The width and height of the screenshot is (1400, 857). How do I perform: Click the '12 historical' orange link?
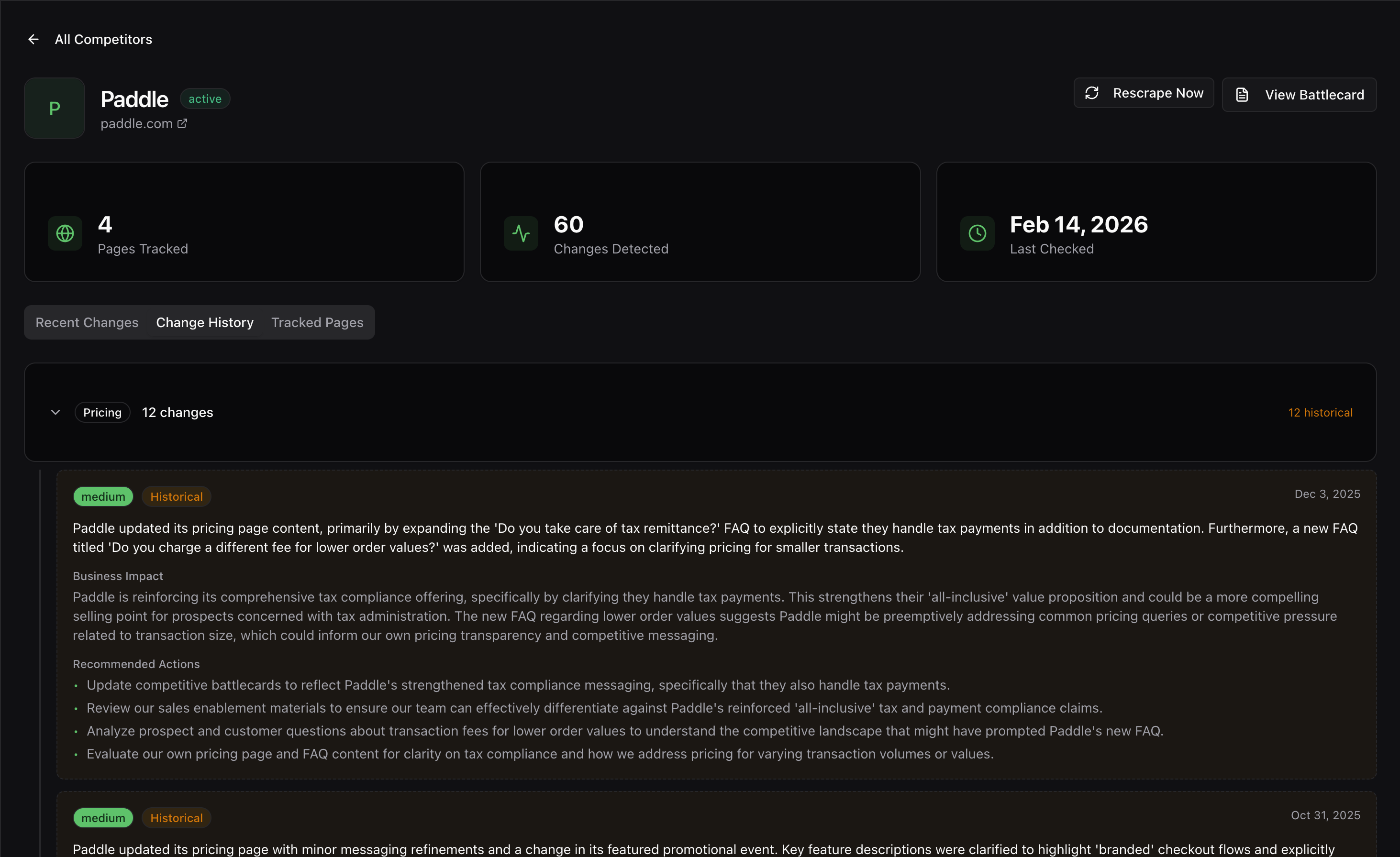pos(1321,412)
